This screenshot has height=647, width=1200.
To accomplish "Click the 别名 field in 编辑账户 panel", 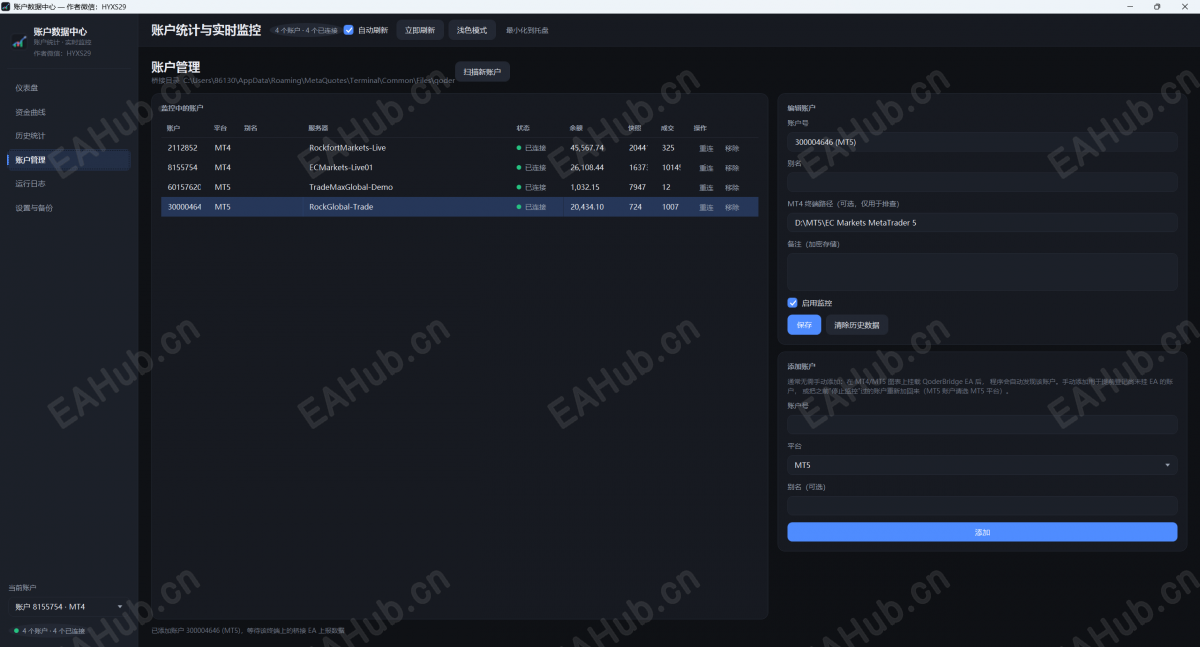I will point(982,182).
